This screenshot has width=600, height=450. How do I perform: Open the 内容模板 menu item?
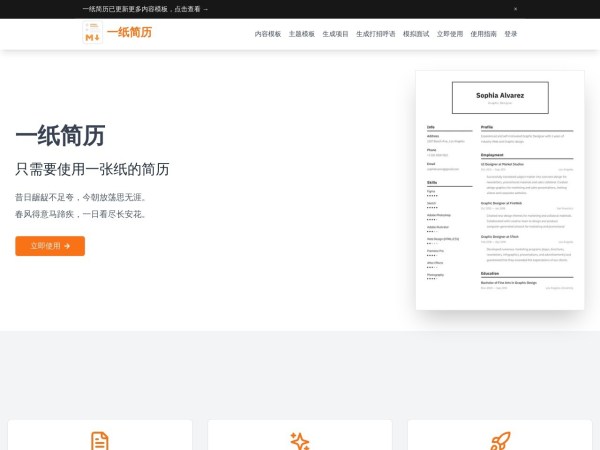coord(268,34)
